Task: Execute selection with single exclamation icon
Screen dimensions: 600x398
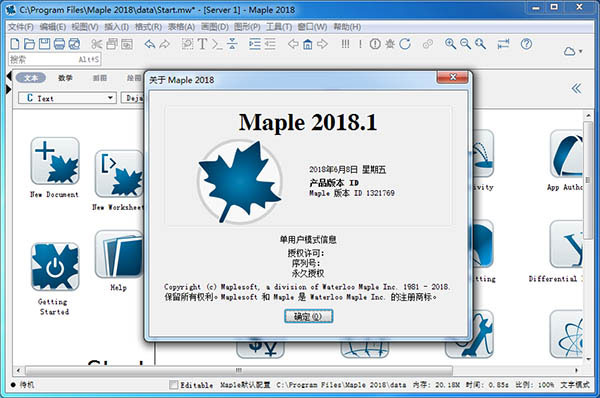Action: tap(360, 44)
